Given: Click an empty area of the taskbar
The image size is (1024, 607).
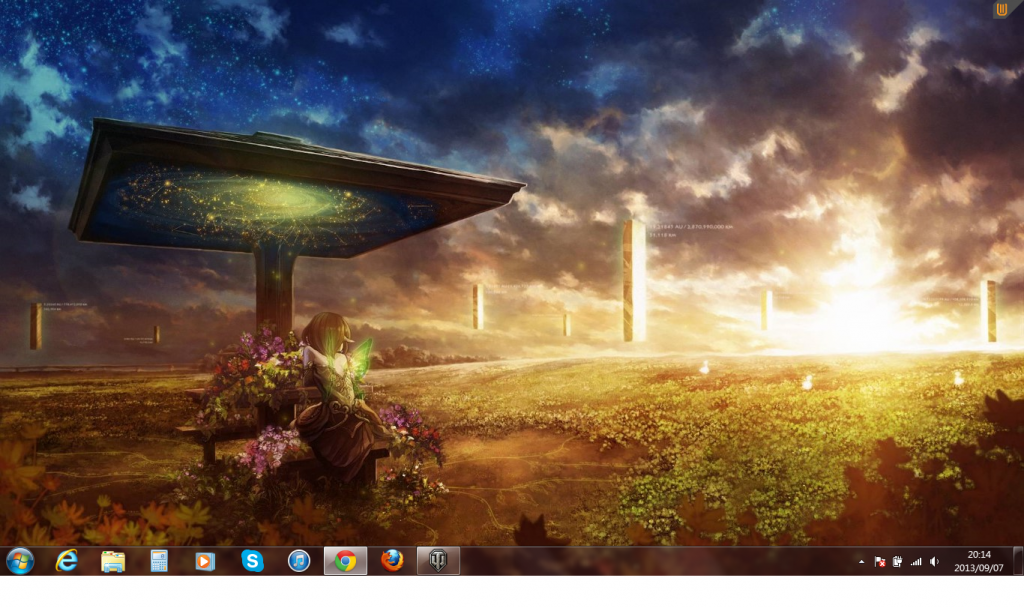Looking at the screenshot, I should click(x=650, y=561).
